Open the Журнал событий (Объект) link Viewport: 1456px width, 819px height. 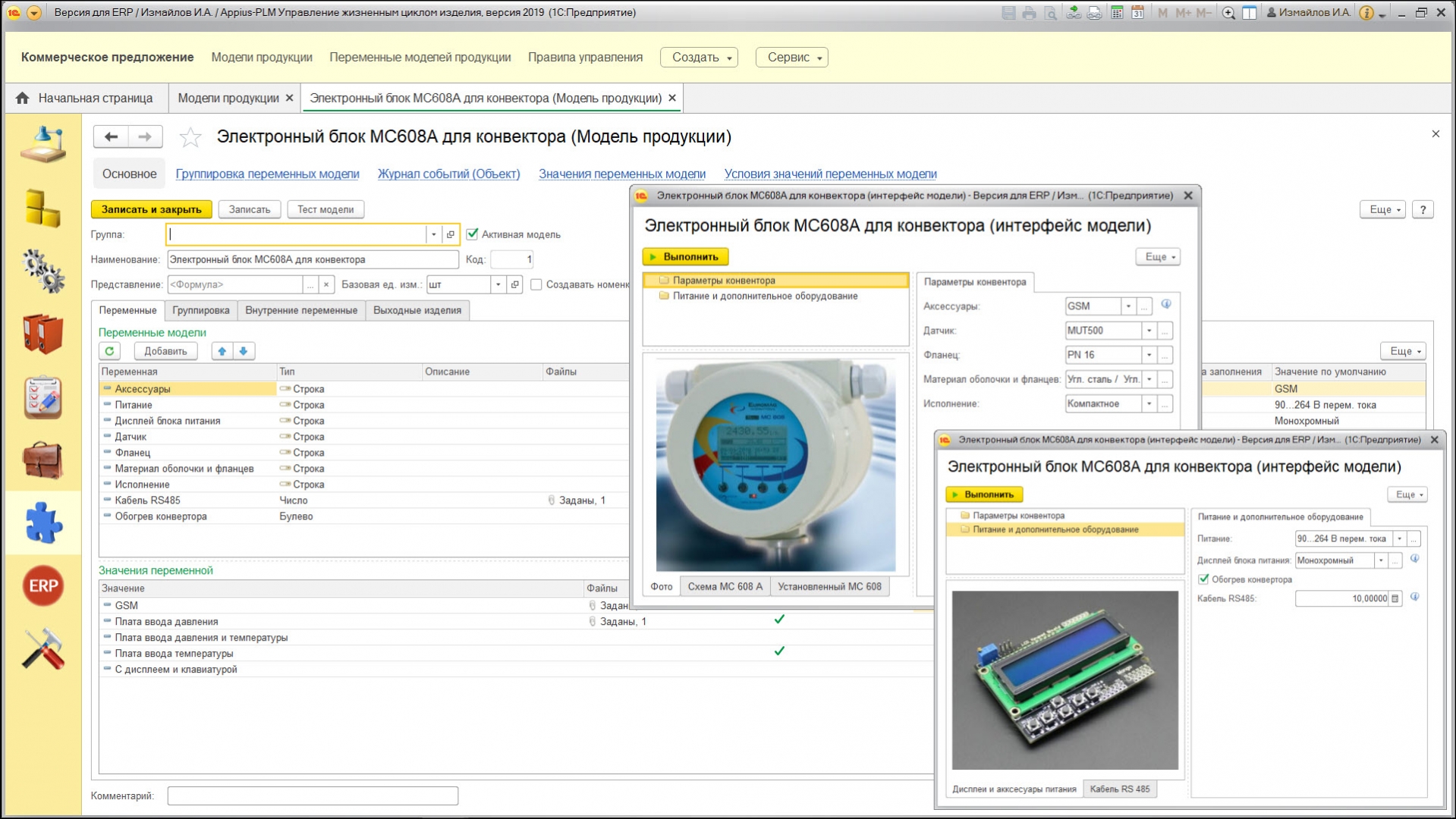point(448,174)
